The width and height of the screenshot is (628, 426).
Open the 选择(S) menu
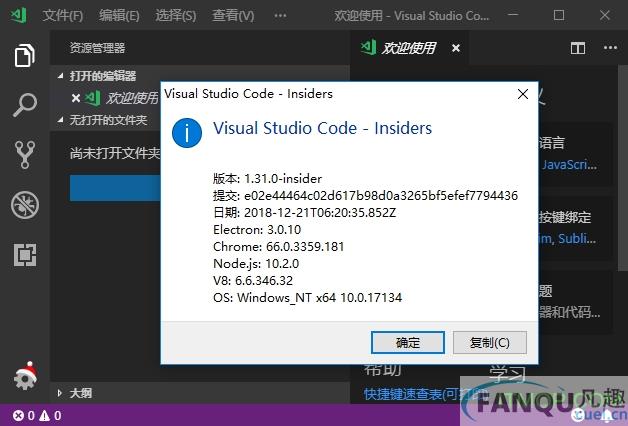(176, 16)
